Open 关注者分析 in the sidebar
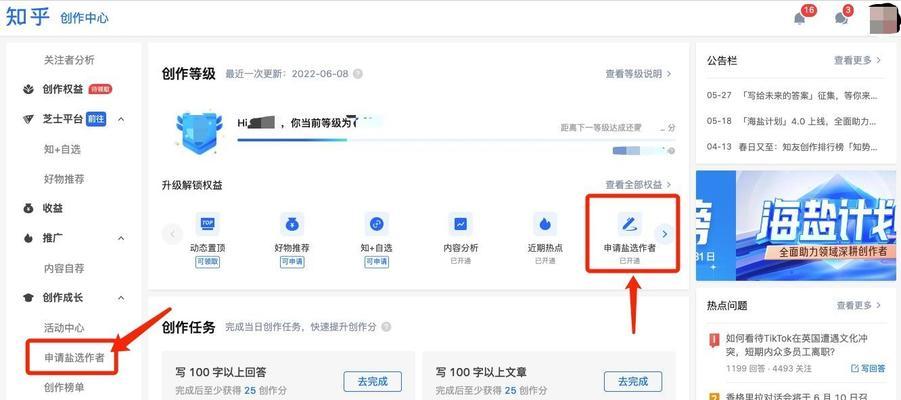 [x=70, y=60]
